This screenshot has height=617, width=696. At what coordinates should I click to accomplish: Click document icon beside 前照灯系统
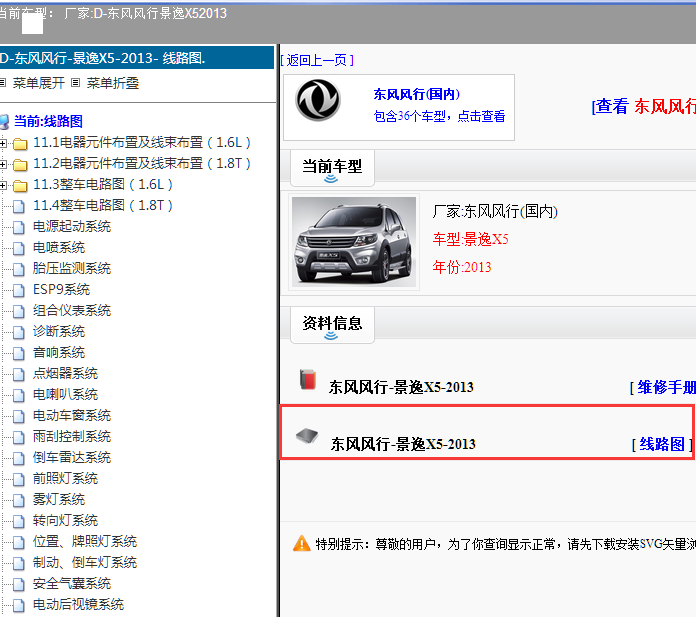pos(19,479)
